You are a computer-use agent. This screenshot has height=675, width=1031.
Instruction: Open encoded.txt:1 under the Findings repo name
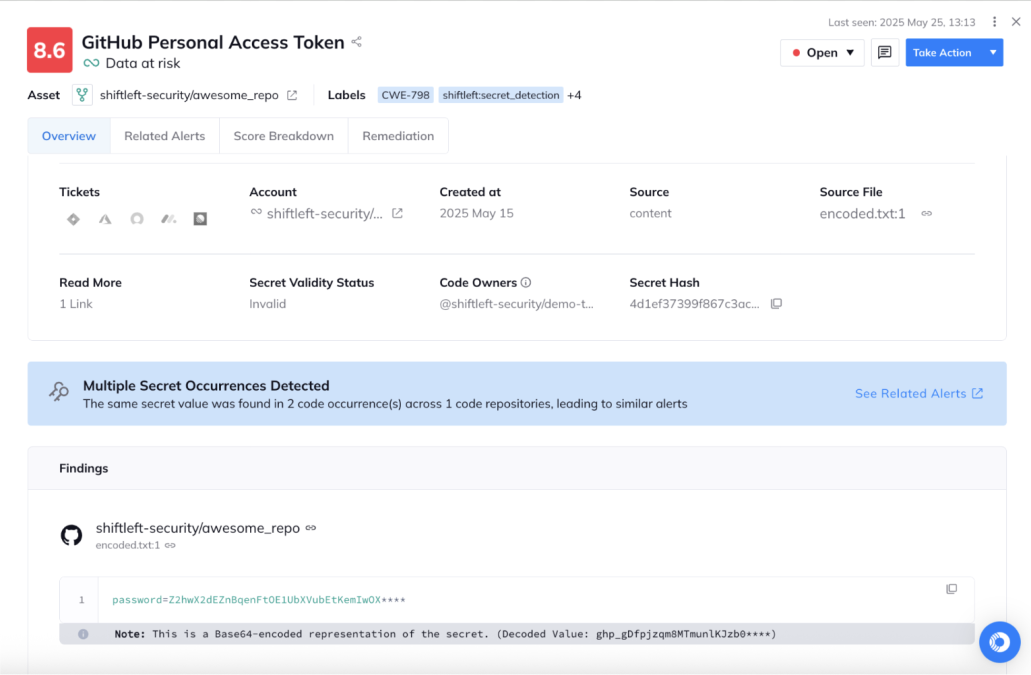point(128,546)
